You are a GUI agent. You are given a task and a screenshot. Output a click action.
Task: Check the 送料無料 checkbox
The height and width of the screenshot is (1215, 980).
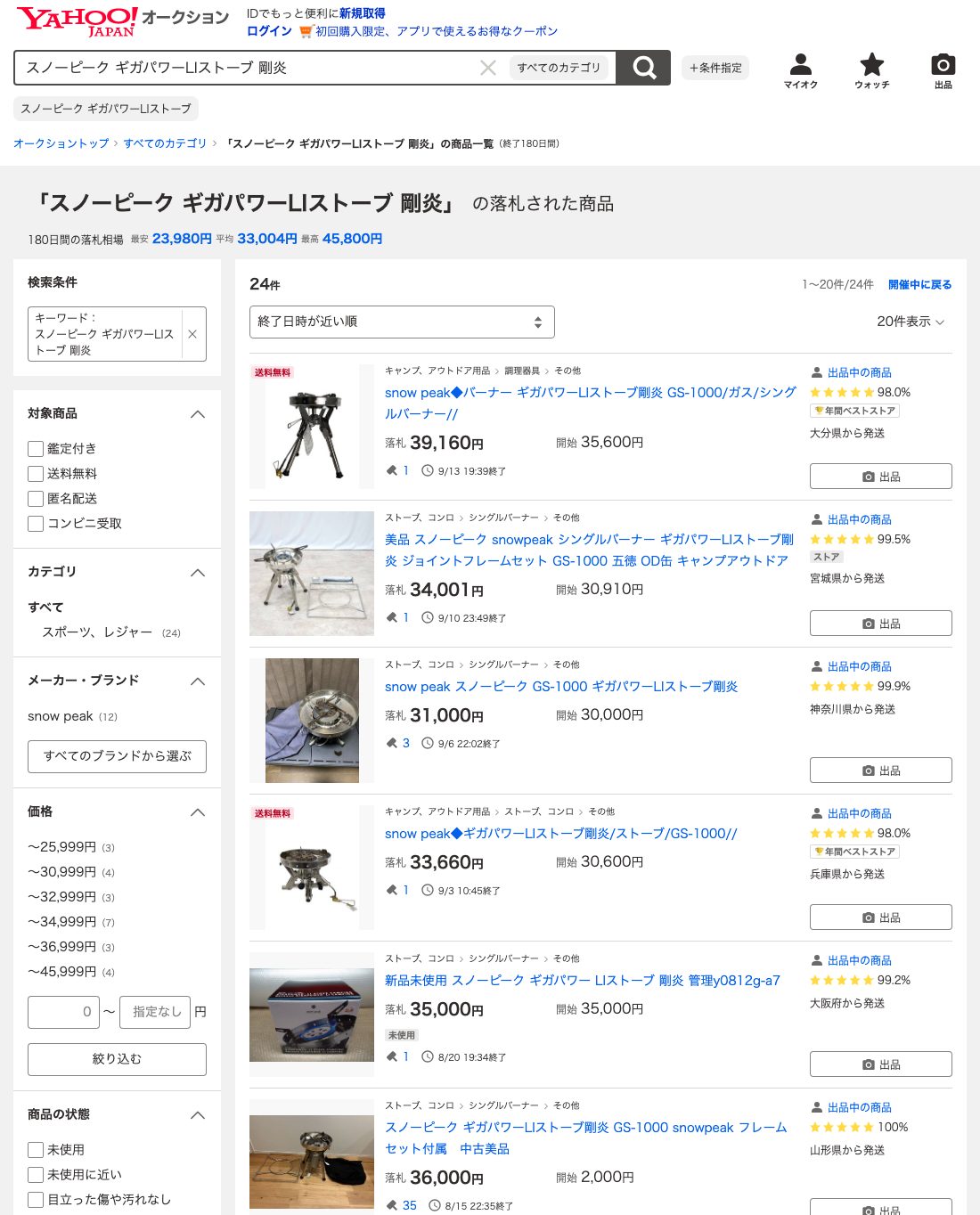point(36,474)
